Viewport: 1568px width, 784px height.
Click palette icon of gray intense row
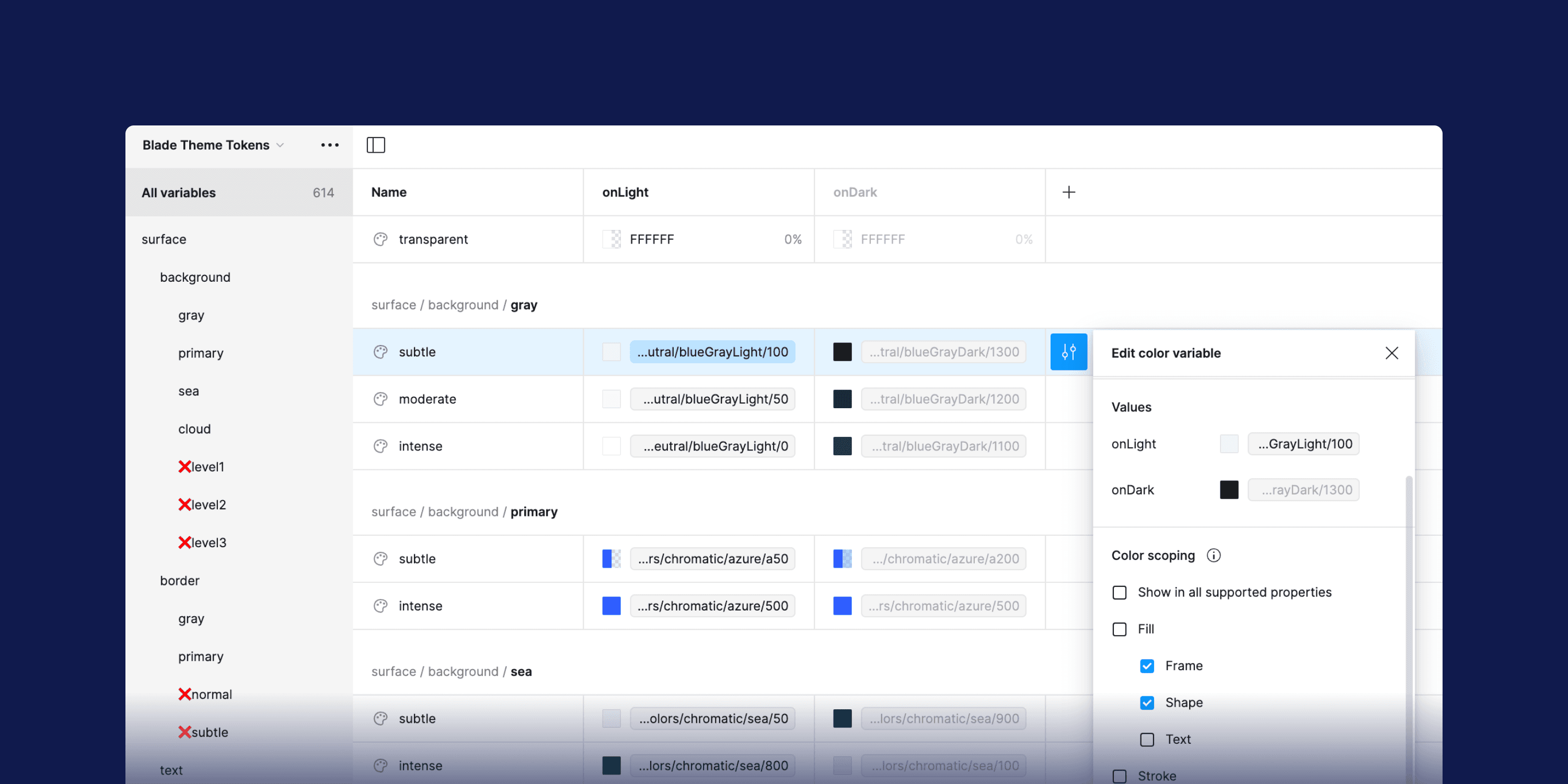pos(381,446)
